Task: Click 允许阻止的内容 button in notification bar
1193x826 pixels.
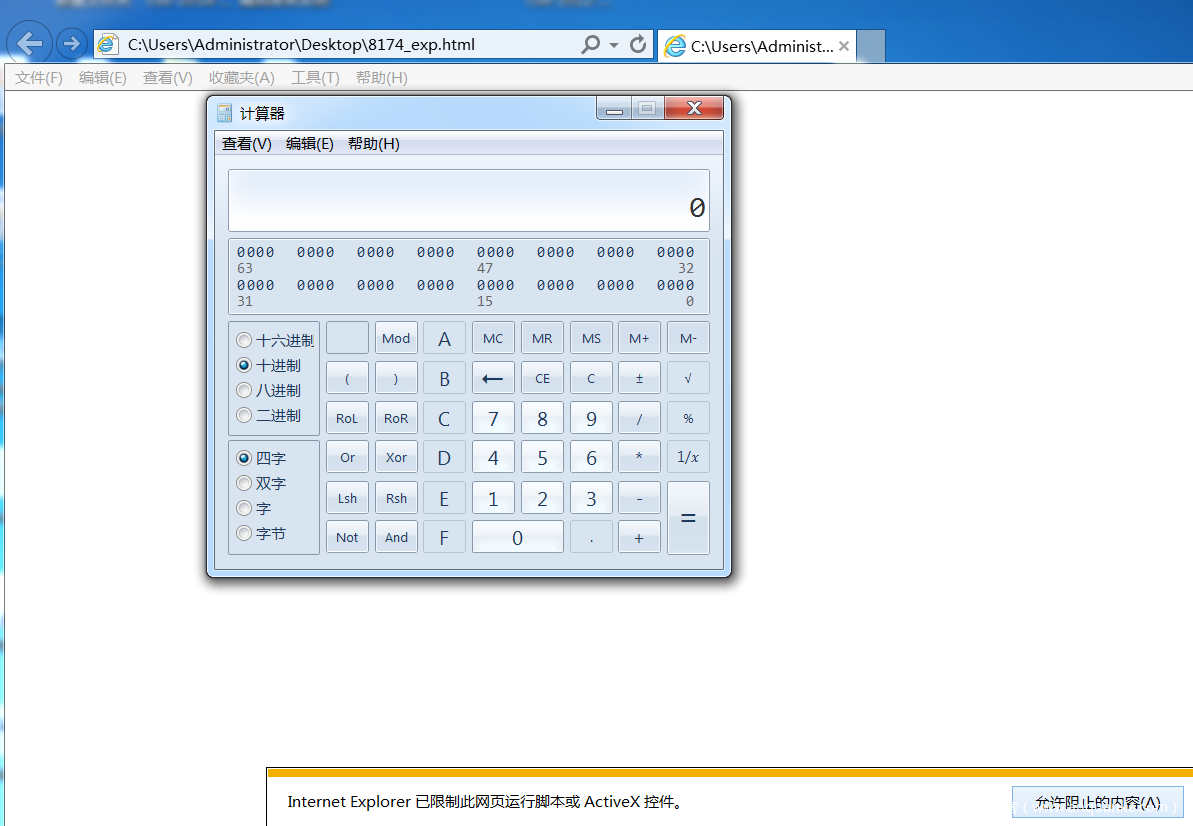Action: click(1097, 803)
